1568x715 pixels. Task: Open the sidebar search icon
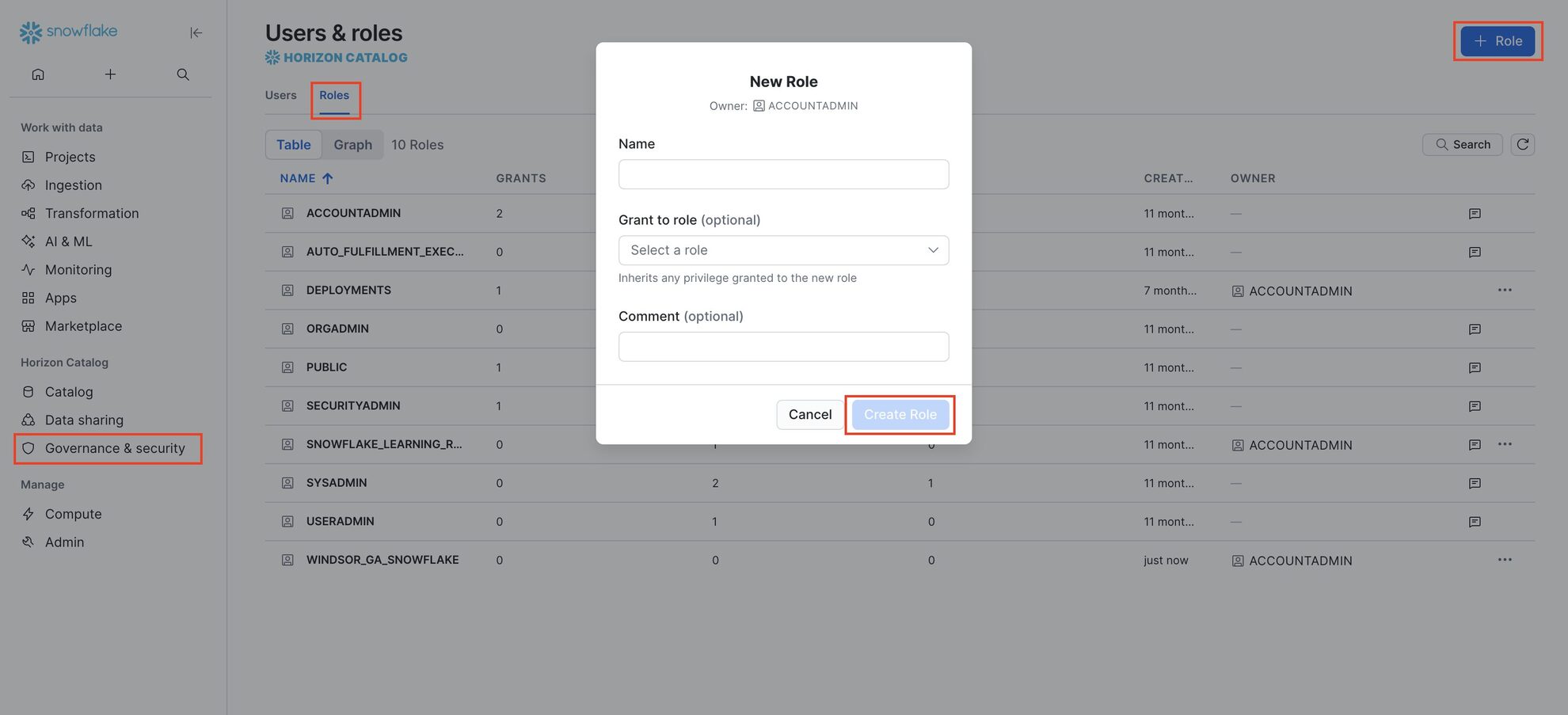[x=183, y=74]
